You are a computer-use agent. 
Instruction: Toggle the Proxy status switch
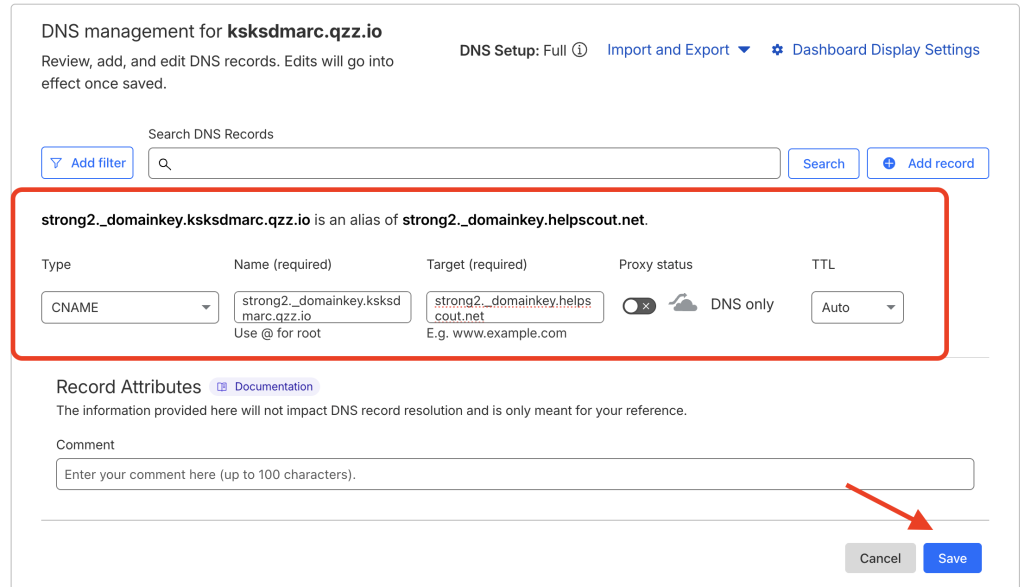coord(639,306)
